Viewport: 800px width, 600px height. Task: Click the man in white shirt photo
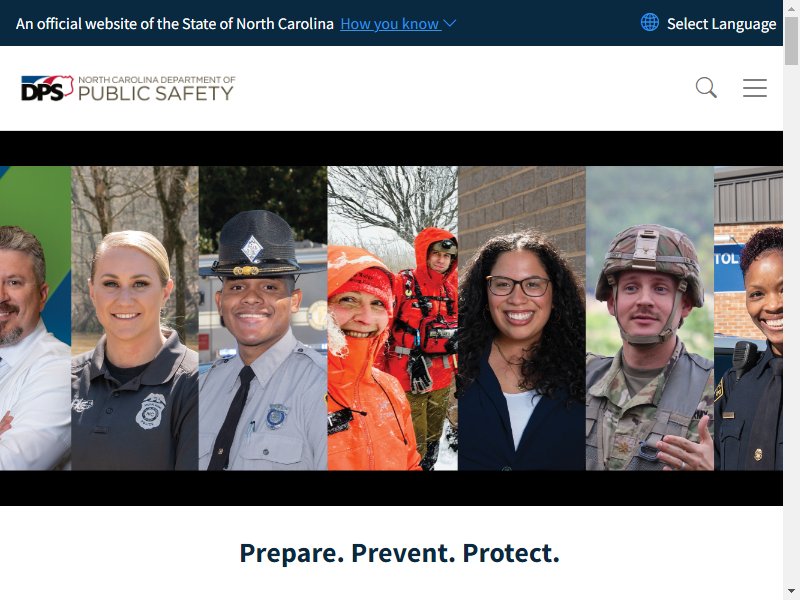(x=35, y=318)
